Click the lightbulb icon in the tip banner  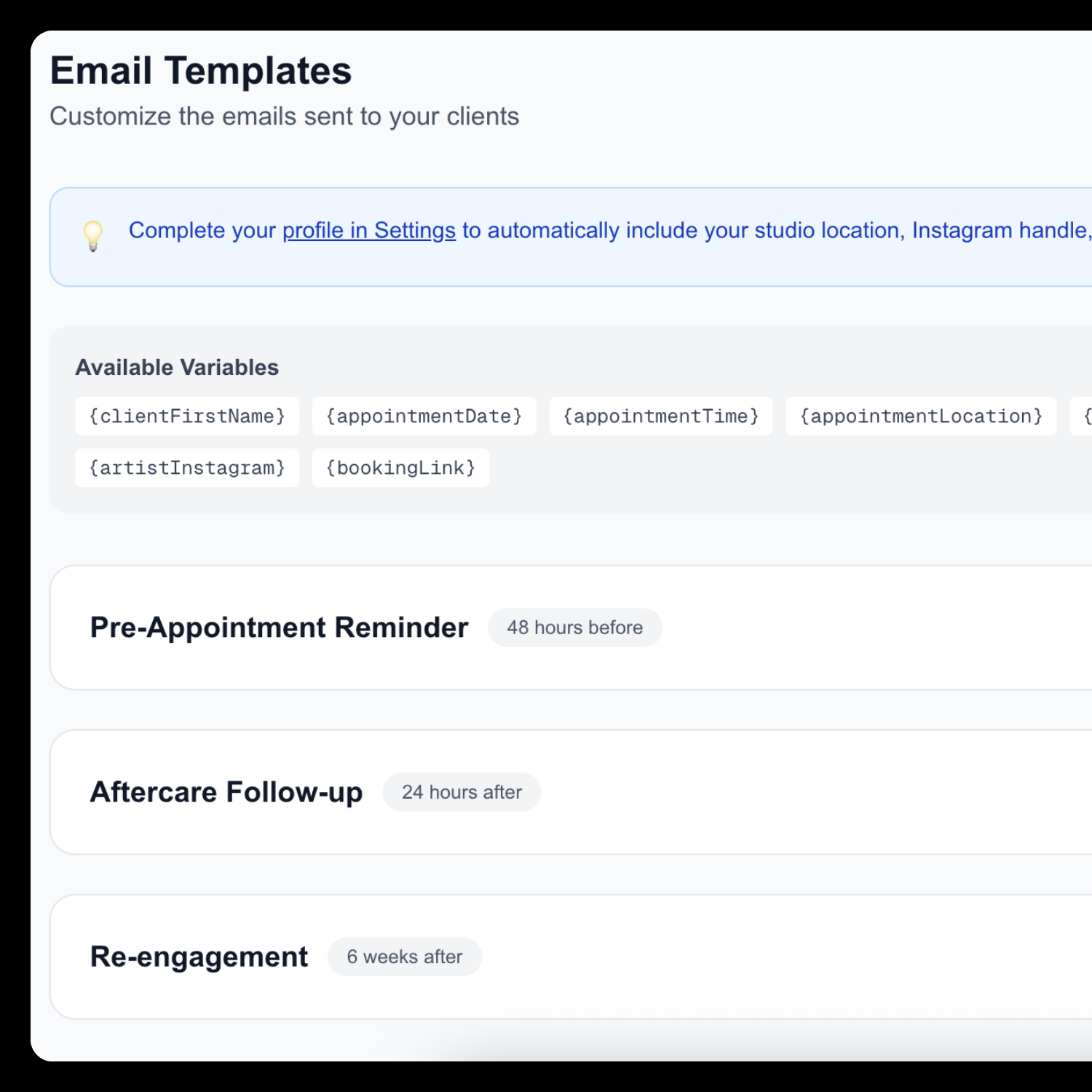pos(92,235)
